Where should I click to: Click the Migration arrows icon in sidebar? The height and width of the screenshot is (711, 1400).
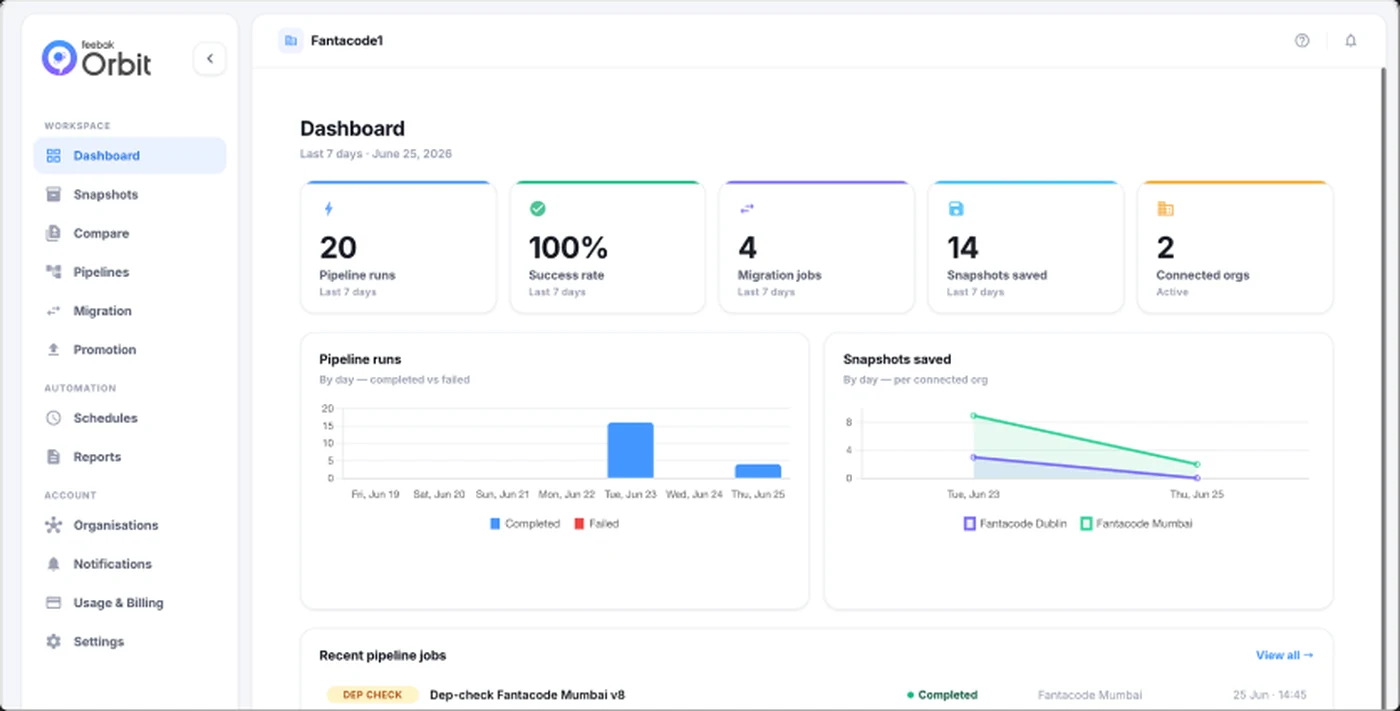(x=54, y=311)
